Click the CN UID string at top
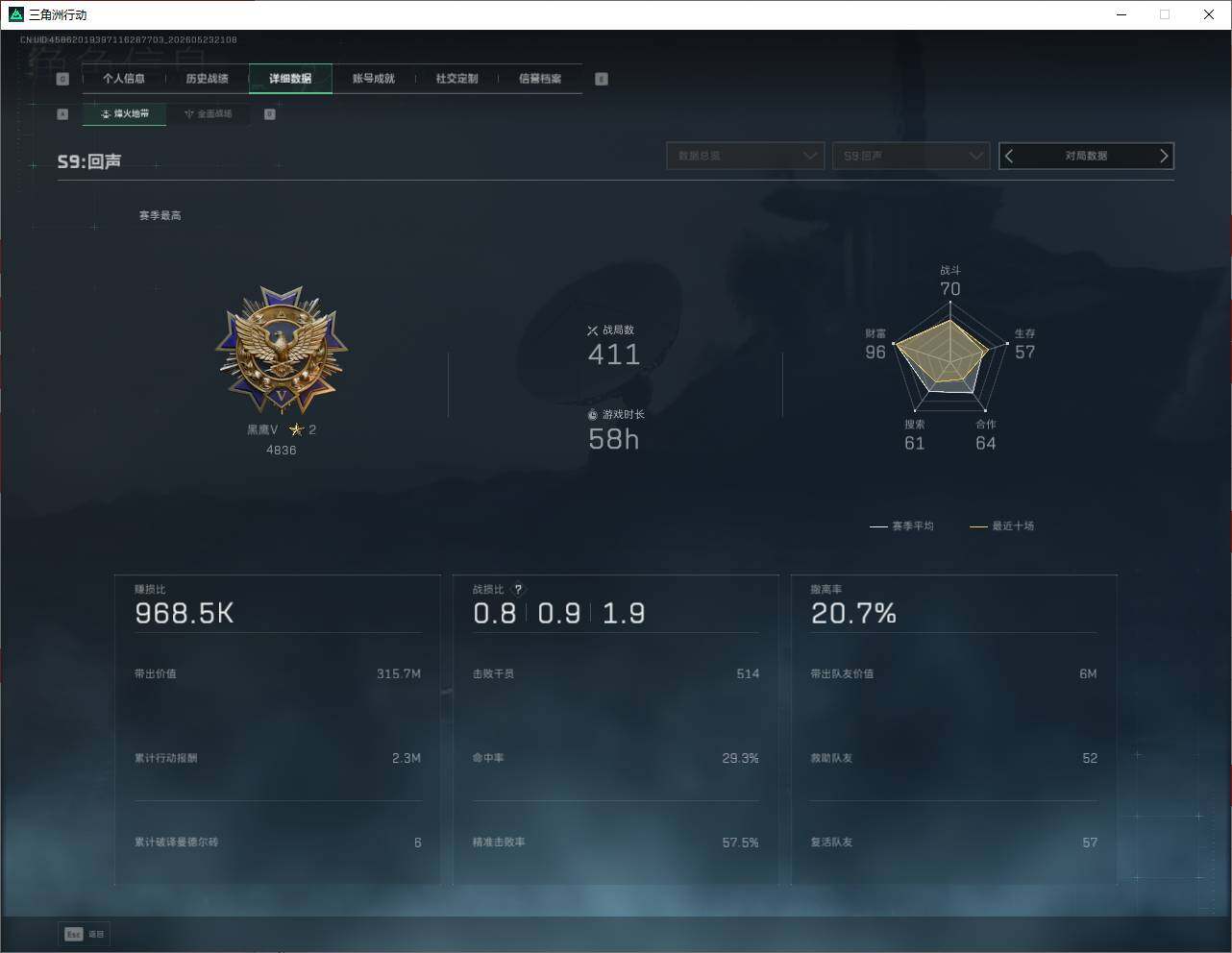This screenshot has height=953, width=1232. [x=129, y=40]
